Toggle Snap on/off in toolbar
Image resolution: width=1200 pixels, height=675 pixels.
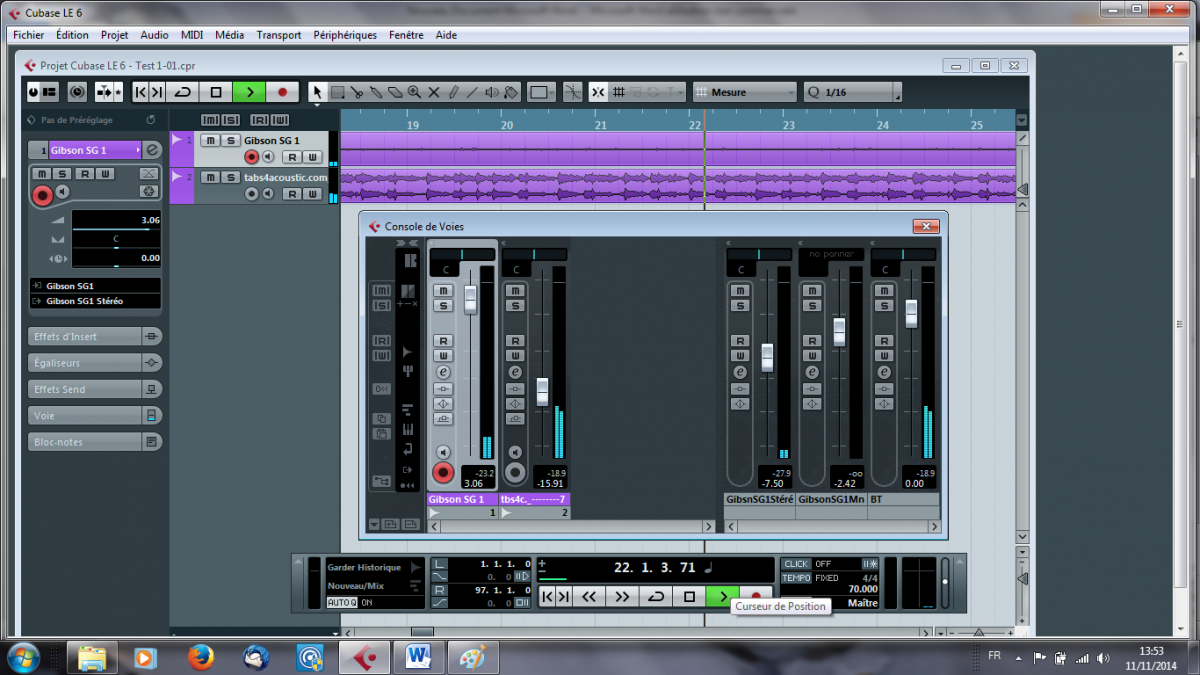coord(598,92)
